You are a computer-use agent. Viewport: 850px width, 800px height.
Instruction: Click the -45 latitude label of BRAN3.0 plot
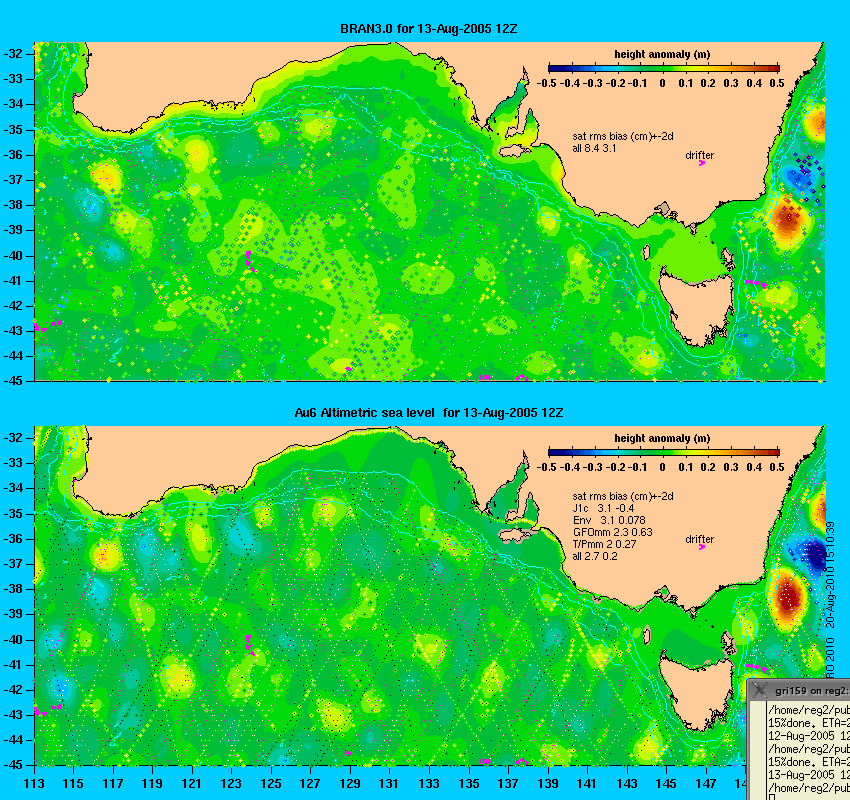click(14, 381)
